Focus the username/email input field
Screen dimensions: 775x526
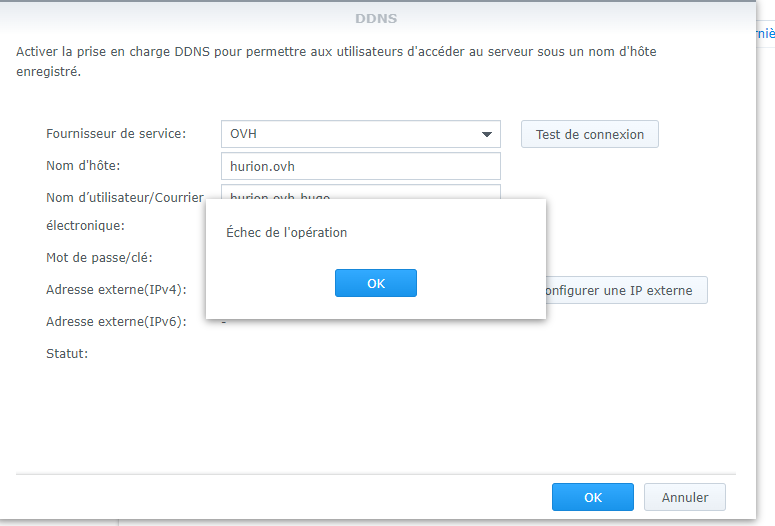[x=360, y=193]
